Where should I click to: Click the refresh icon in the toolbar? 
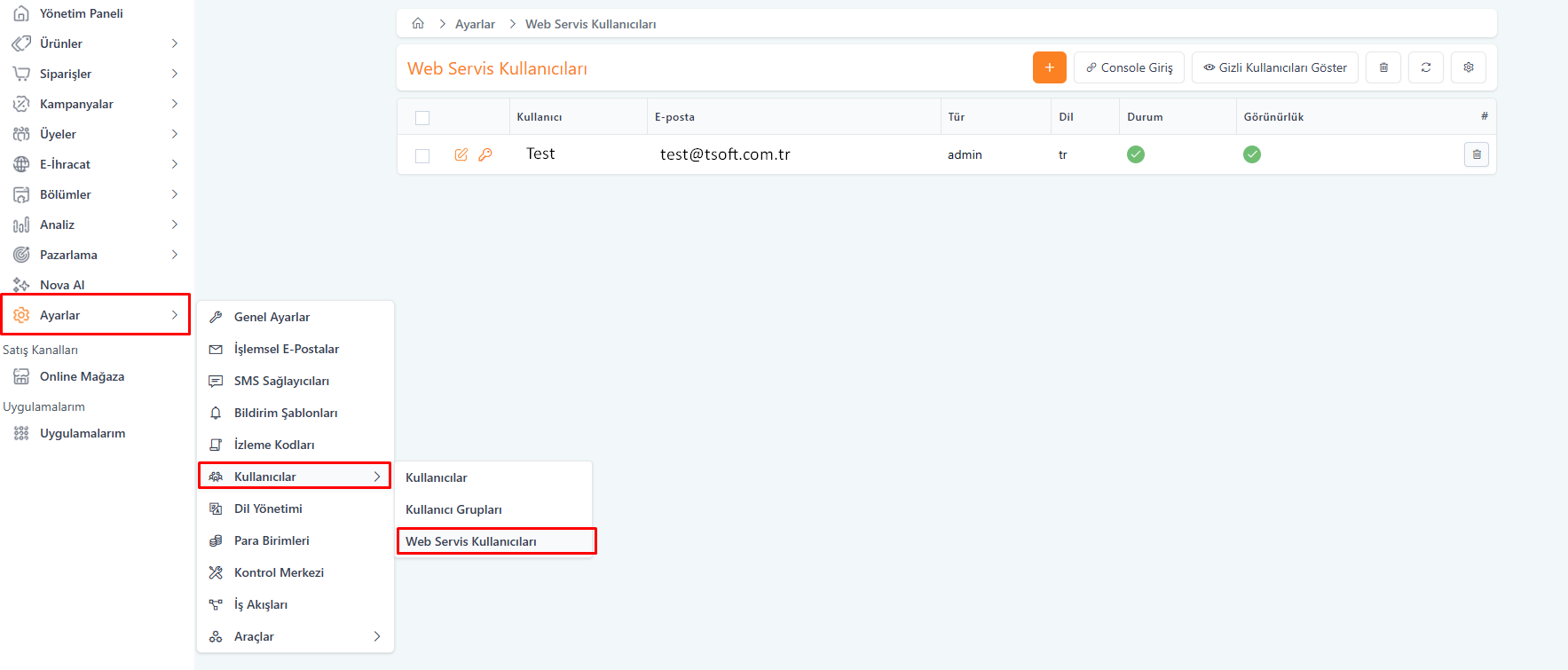1425,67
